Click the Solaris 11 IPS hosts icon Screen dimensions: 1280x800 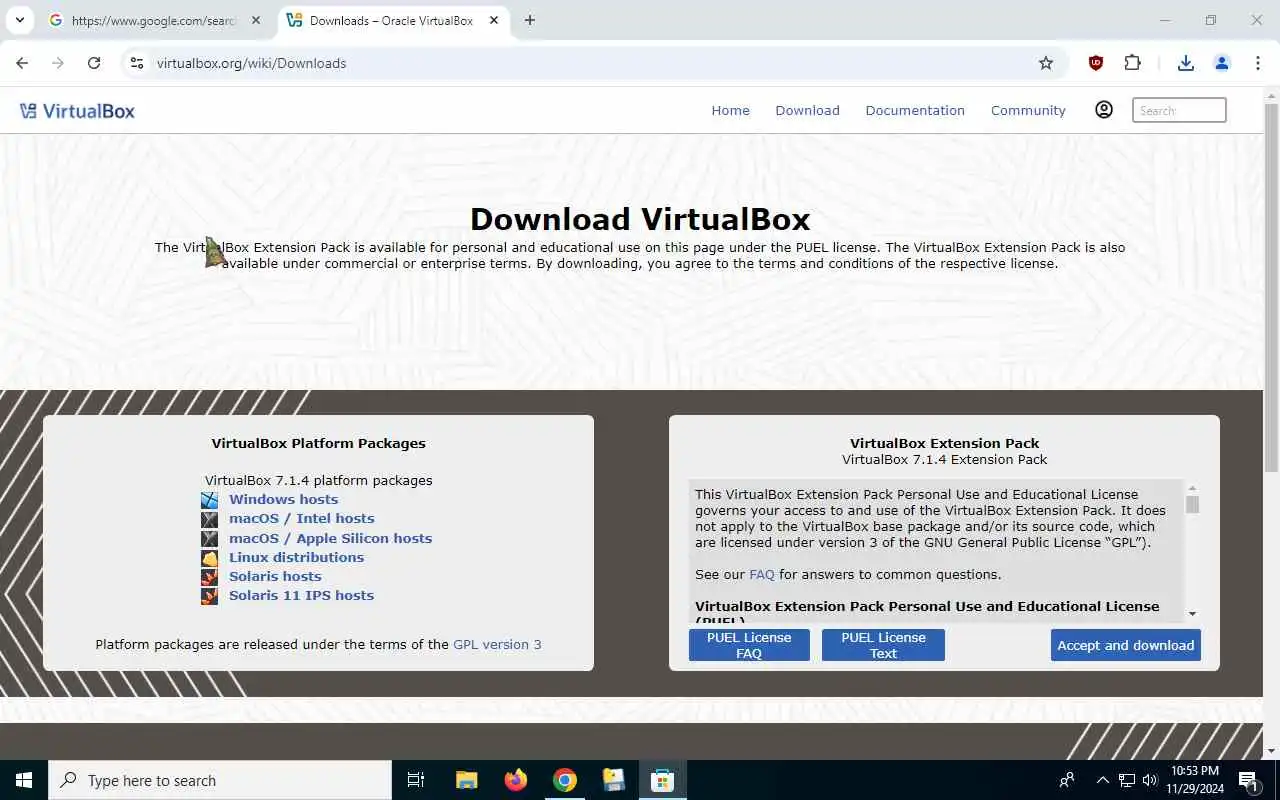(x=209, y=596)
